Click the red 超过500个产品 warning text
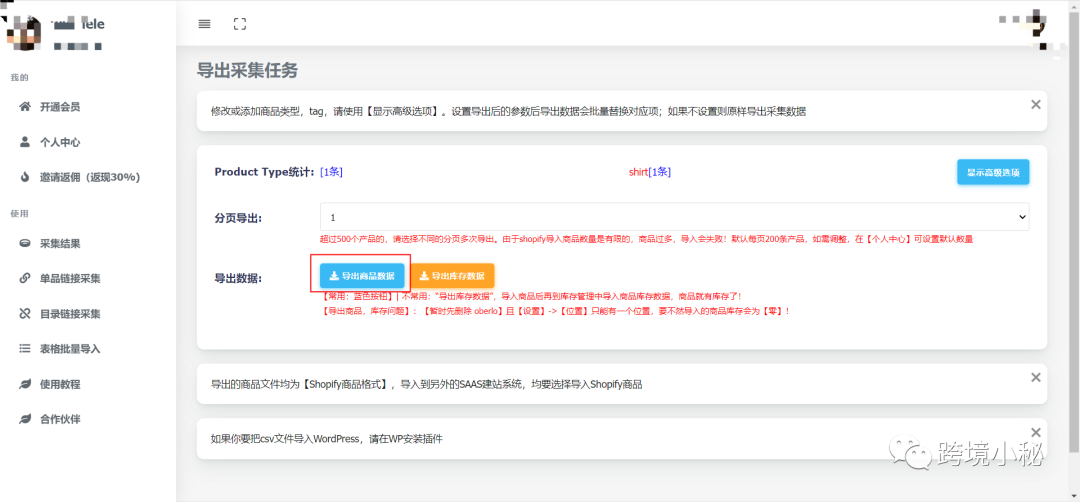Image resolution: width=1080 pixels, height=502 pixels. (646, 239)
